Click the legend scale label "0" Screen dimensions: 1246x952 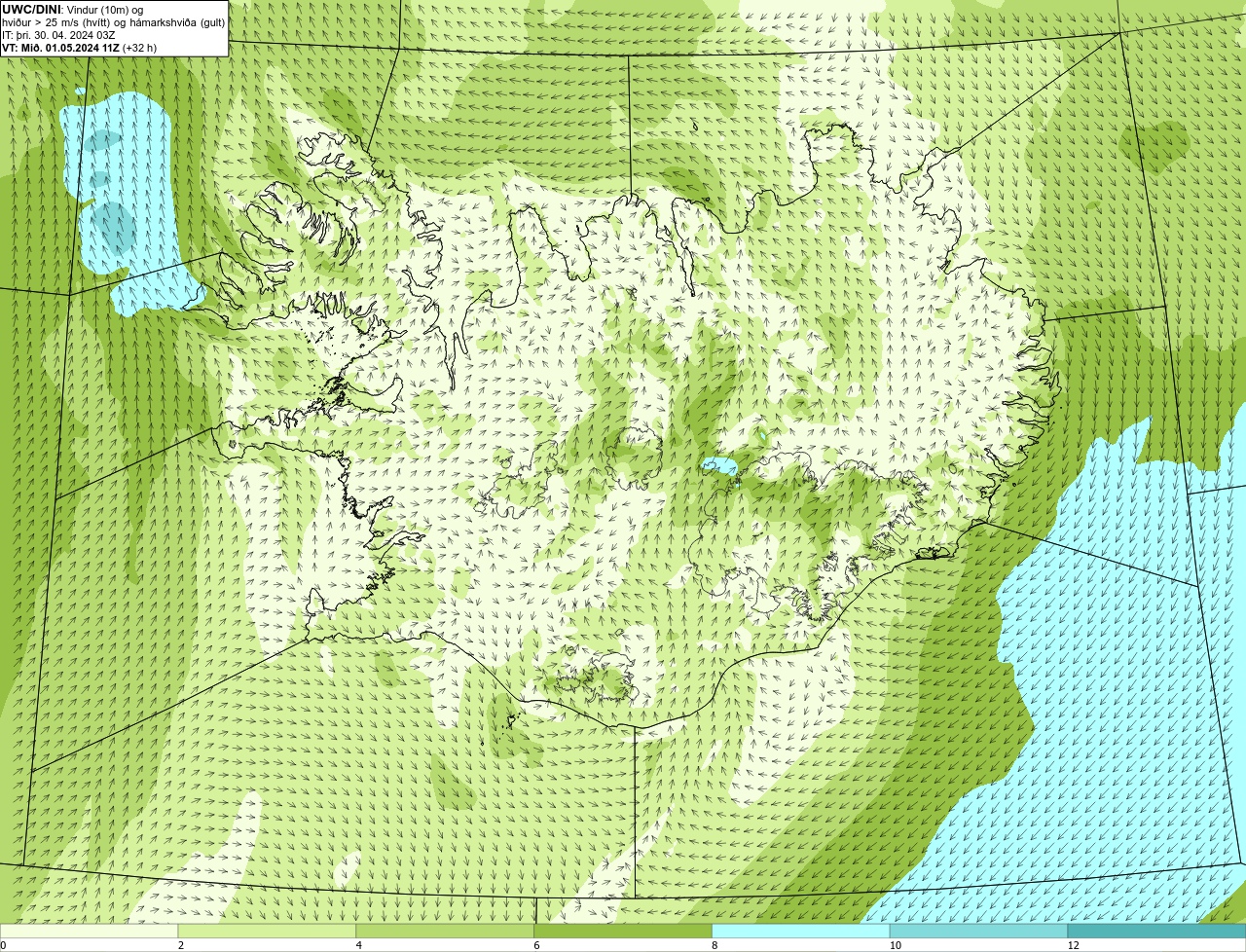pyautogui.click(x=3, y=945)
